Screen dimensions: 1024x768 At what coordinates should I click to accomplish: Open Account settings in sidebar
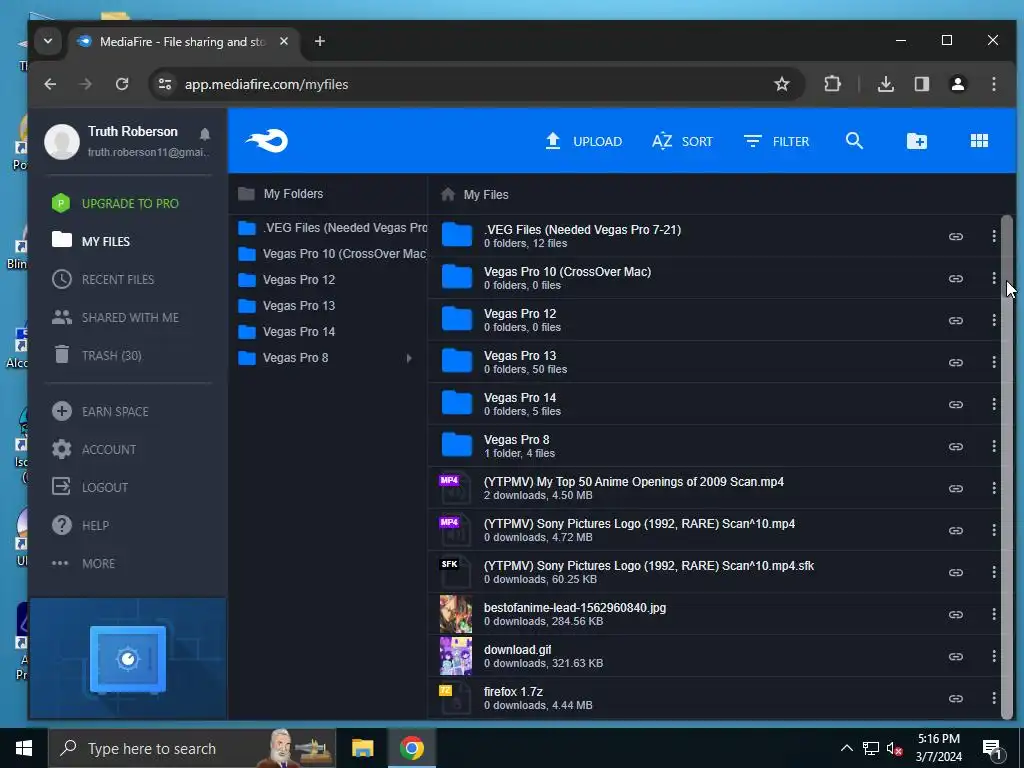(x=94, y=449)
